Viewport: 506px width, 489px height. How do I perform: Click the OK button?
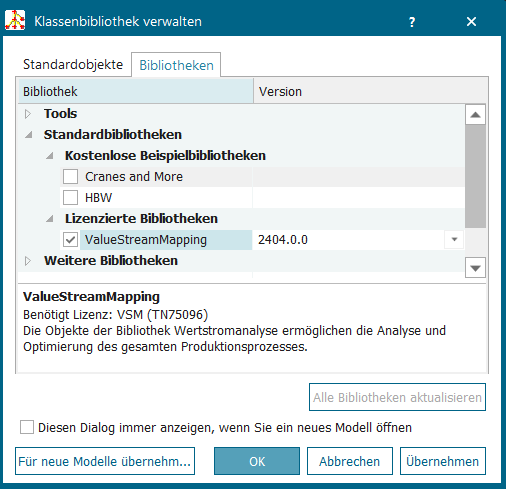point(257,461)
